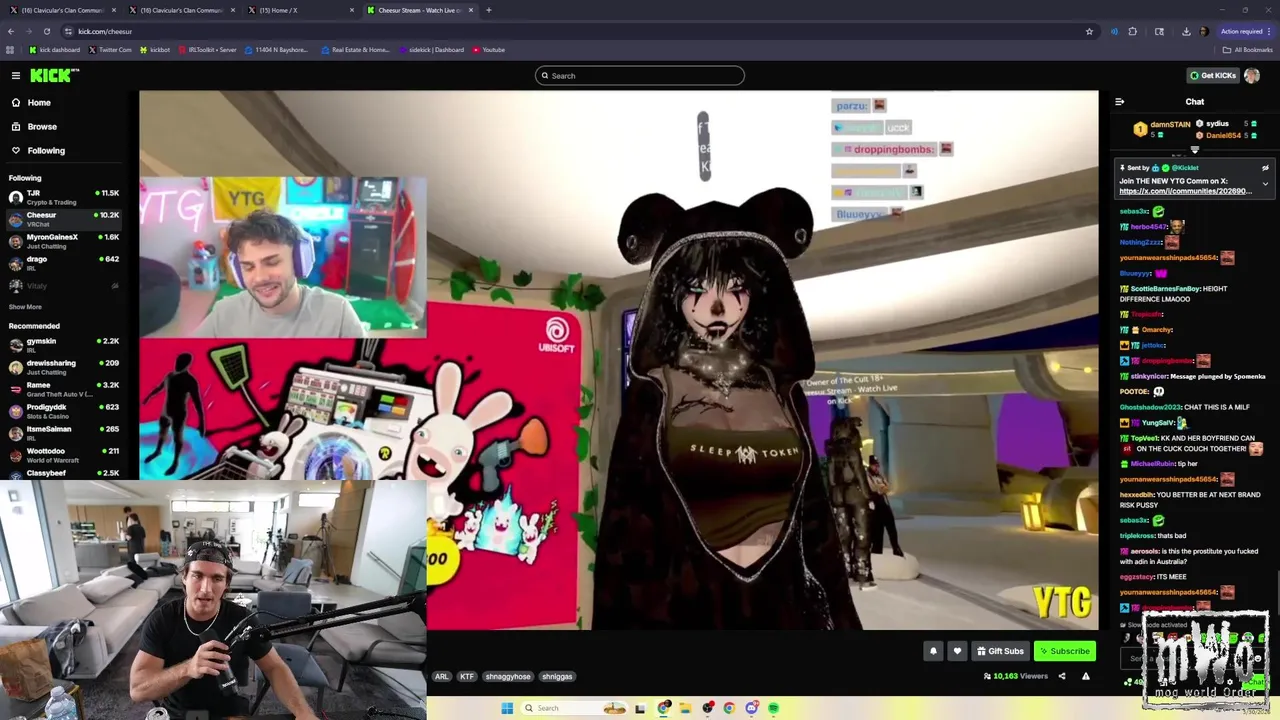1280x720 pixels.
Task: Open File Explorer from the taskbar
Action: coord(685,708)
